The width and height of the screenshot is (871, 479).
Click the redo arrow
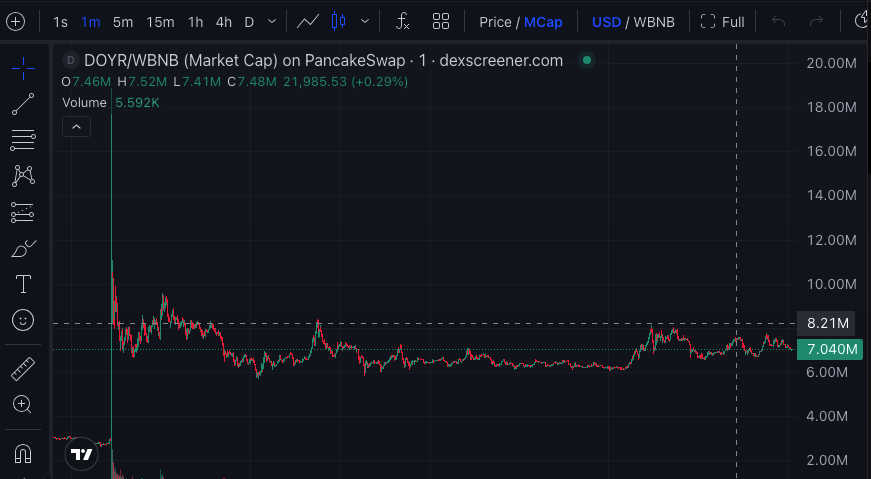(x=816, y=22)
